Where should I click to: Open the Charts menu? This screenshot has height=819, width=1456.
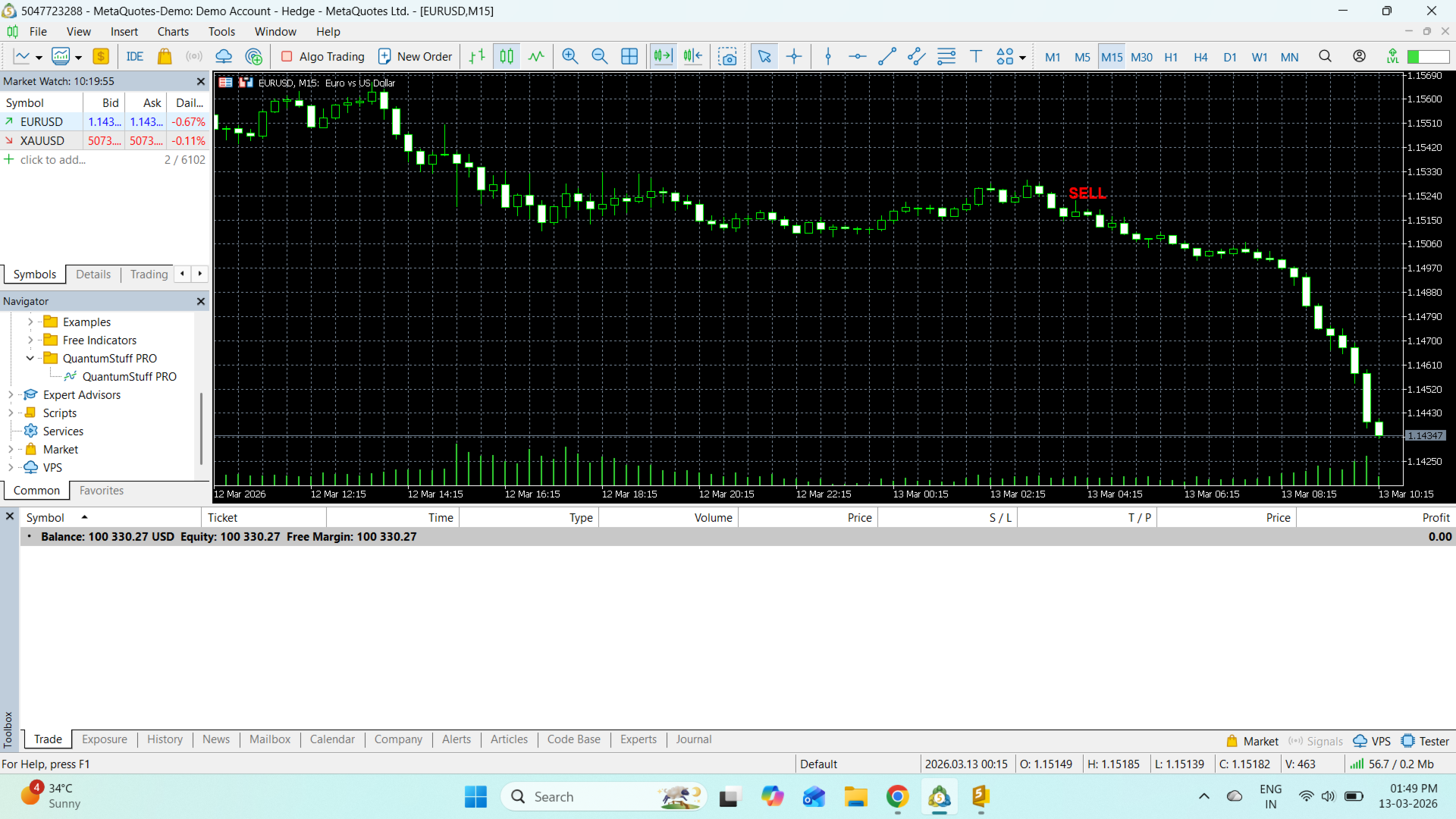(x=173, y=32)
